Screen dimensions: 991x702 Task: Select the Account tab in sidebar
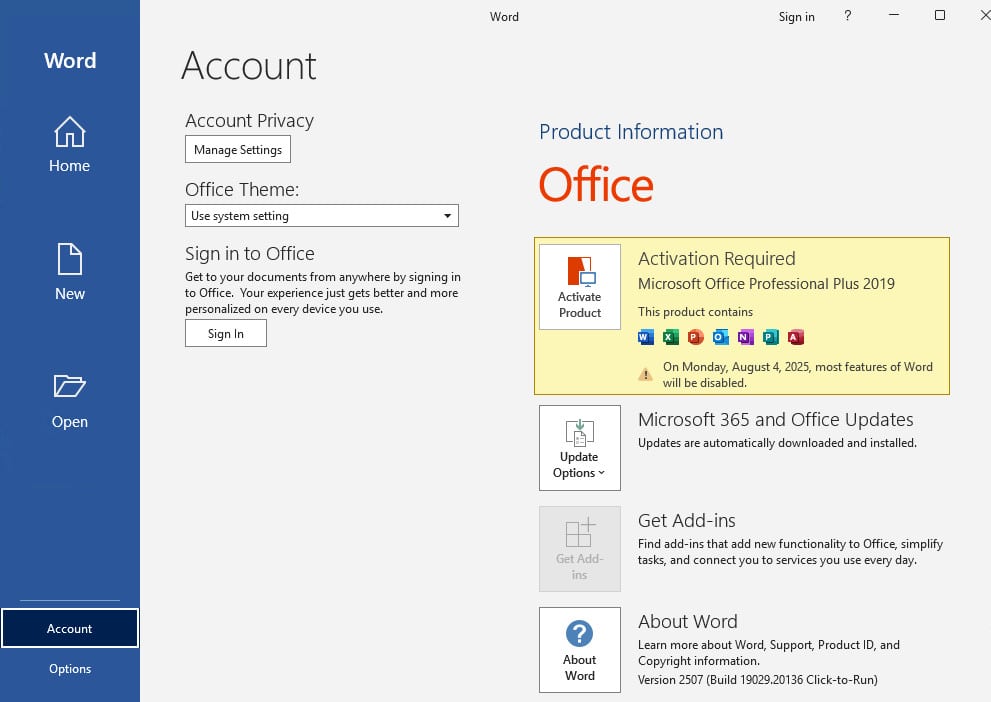[70, 628]
